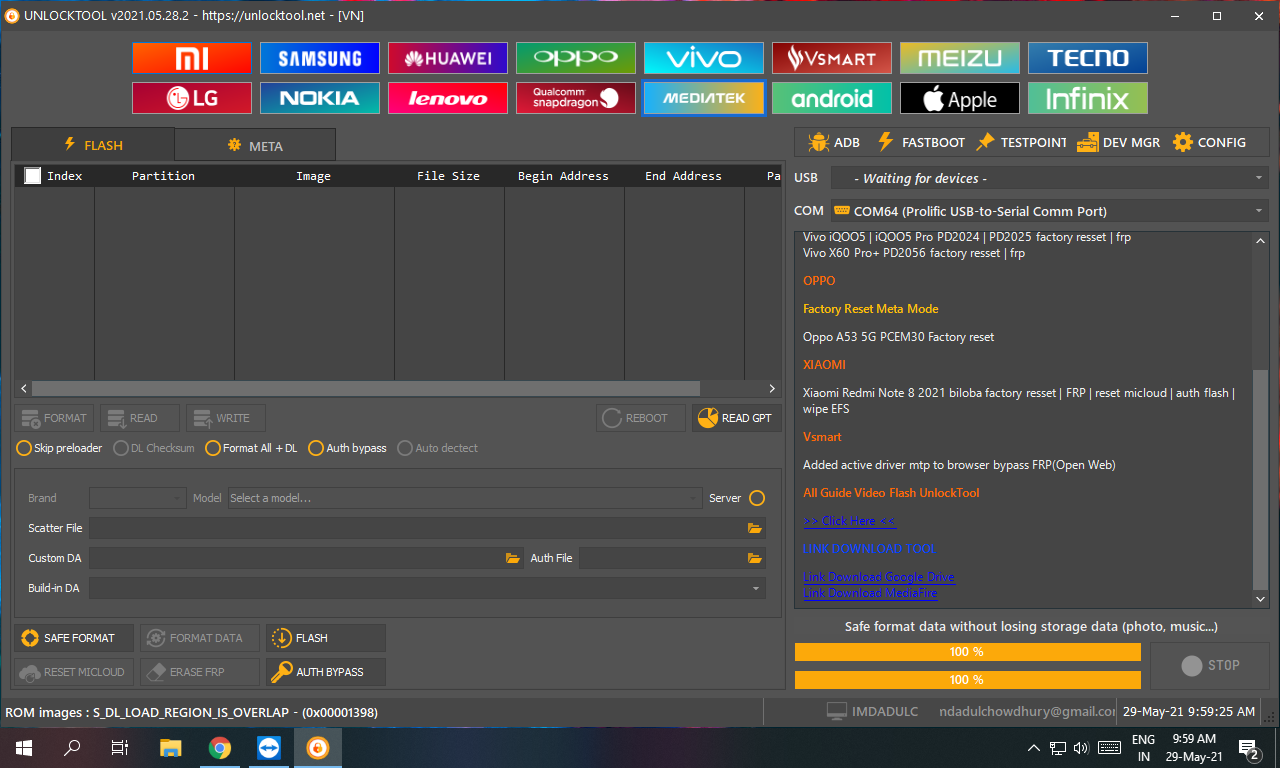Image resolution: width=1280 pixels, height=768 pixels.
Task: Toggle Format All + DL option
Action: click(x=251, y=448)
